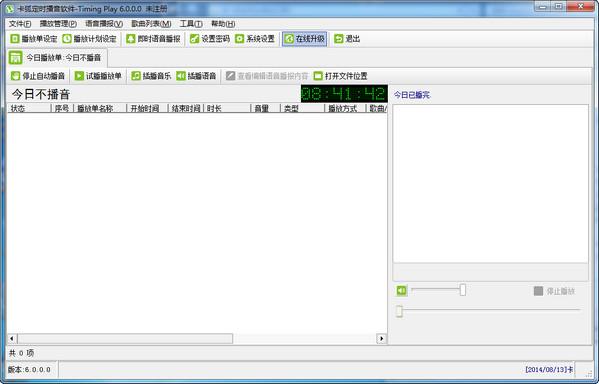Open the 文件(F) menu
Screen dimensions: 599x384
[x=20, y=24]
